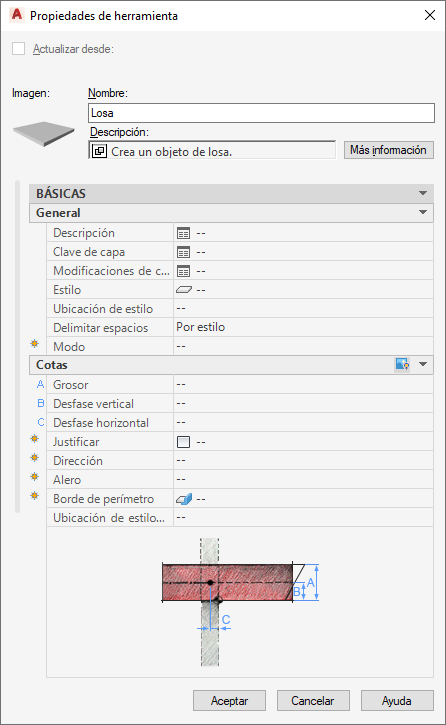The image size is (446, 725).
Task: Collapse the Cotas category arrow
Action: coord(422,364)
